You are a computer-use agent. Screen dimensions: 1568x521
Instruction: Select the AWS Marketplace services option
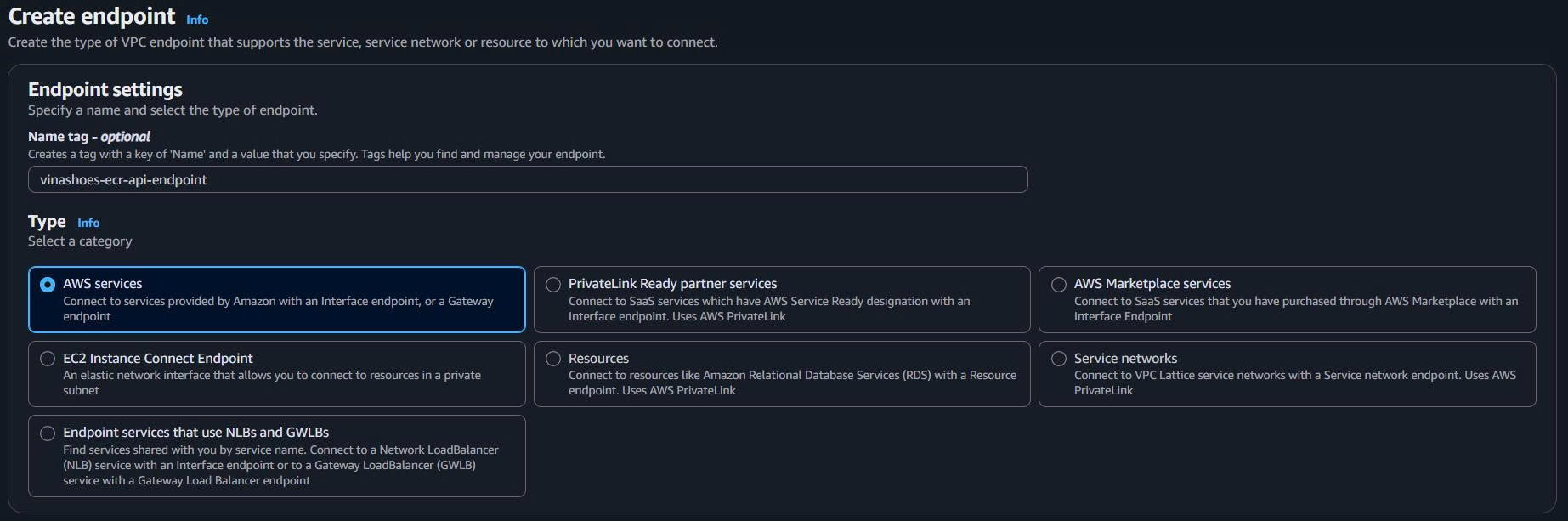click(1057, 284)
